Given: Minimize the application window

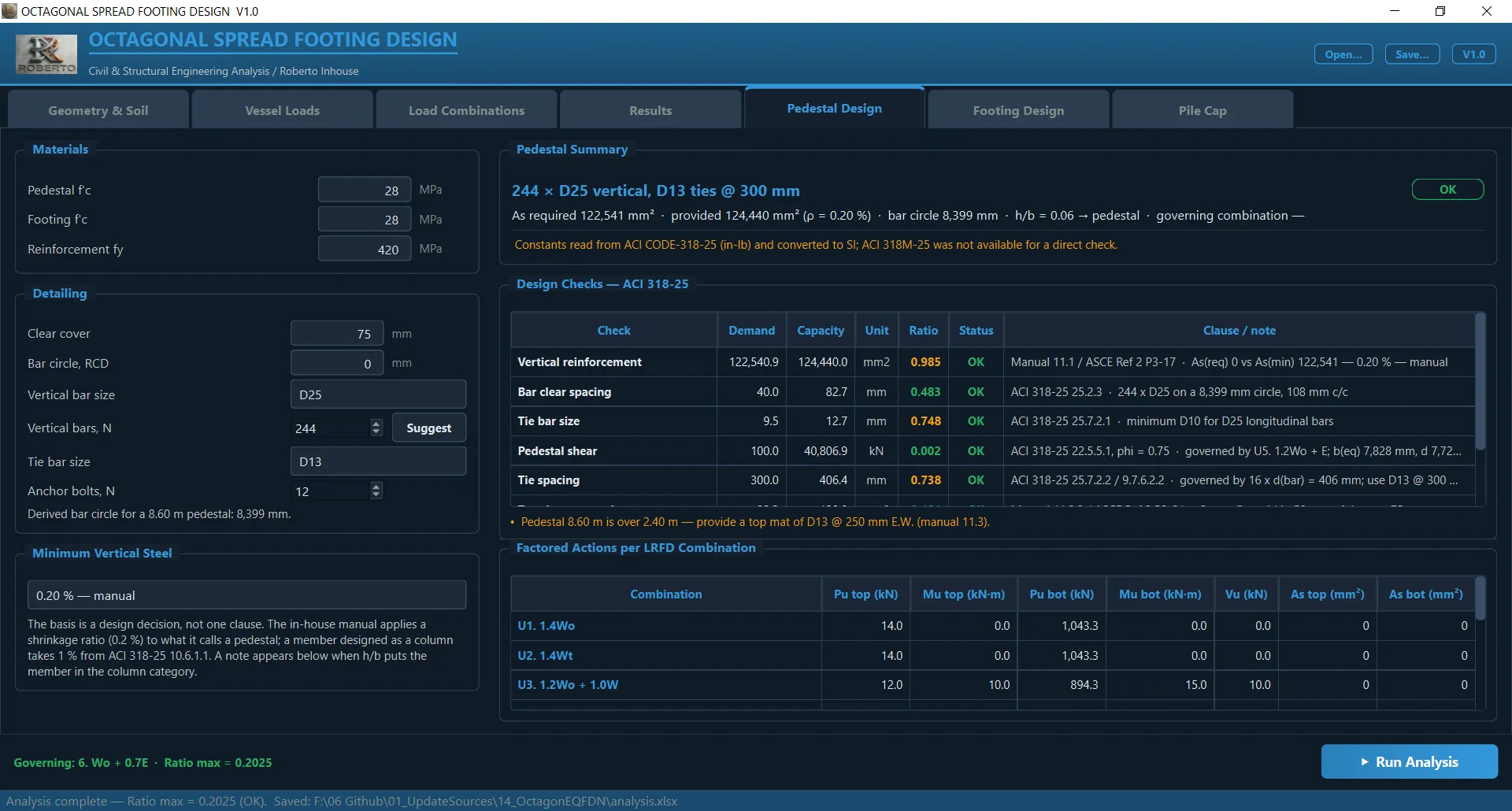Looking at the screenshot, I should click(1395, 11).
